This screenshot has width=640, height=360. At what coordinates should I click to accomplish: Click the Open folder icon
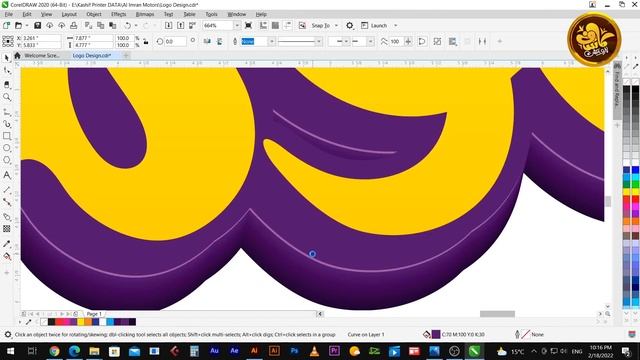pos(18,25)
